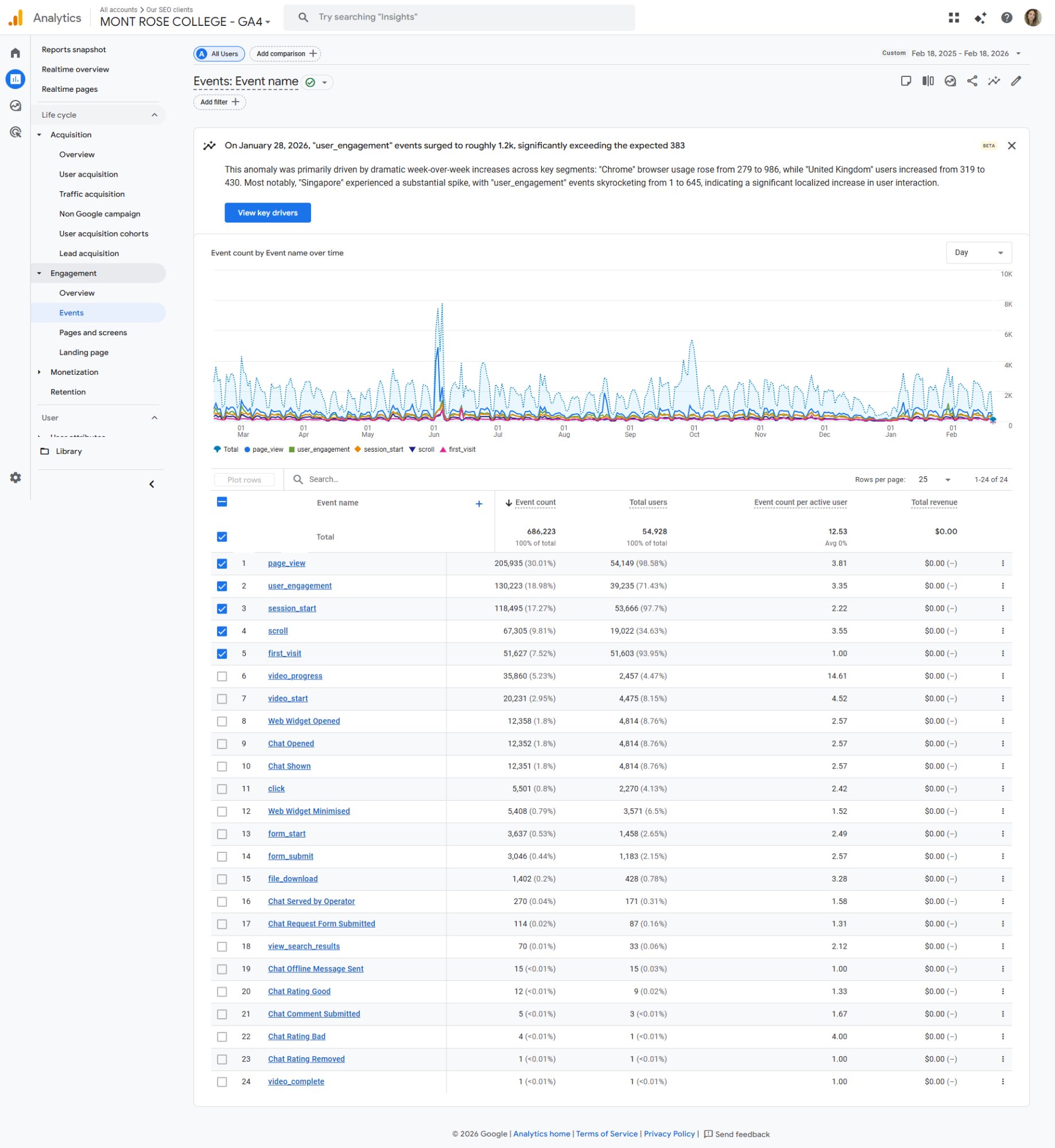Click the Share this report icon
Viewport: 1055px width, 1148px height.
972,81
